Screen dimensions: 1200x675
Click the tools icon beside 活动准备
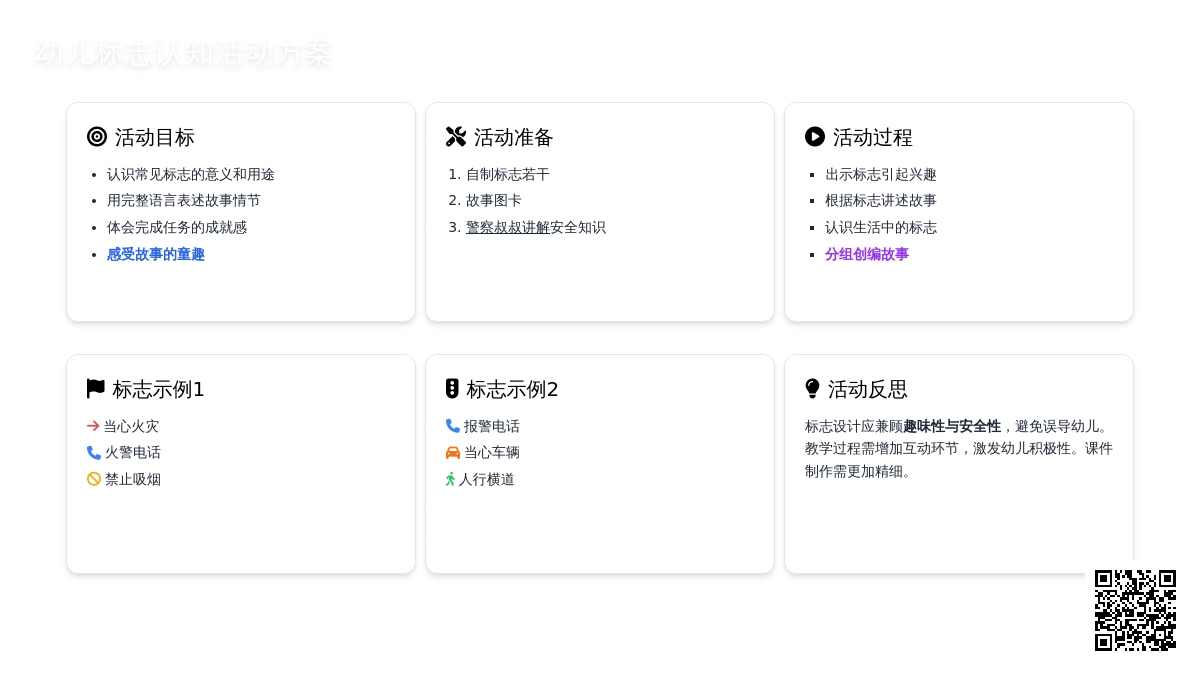(456, 137)
